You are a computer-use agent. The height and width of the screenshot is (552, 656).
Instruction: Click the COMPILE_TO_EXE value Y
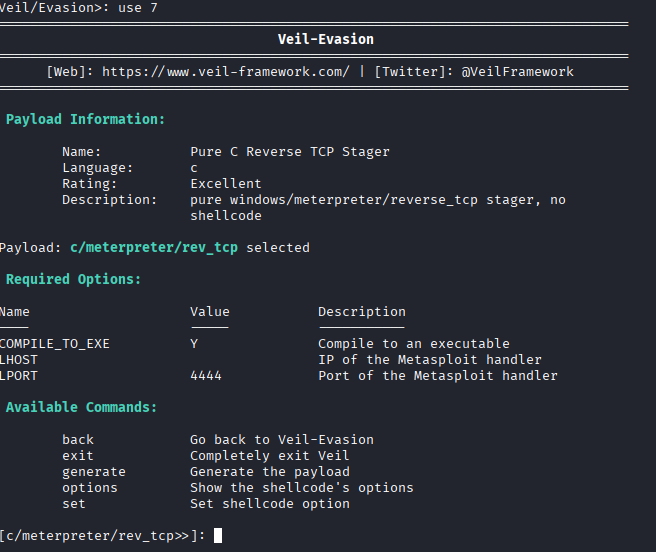194,344
